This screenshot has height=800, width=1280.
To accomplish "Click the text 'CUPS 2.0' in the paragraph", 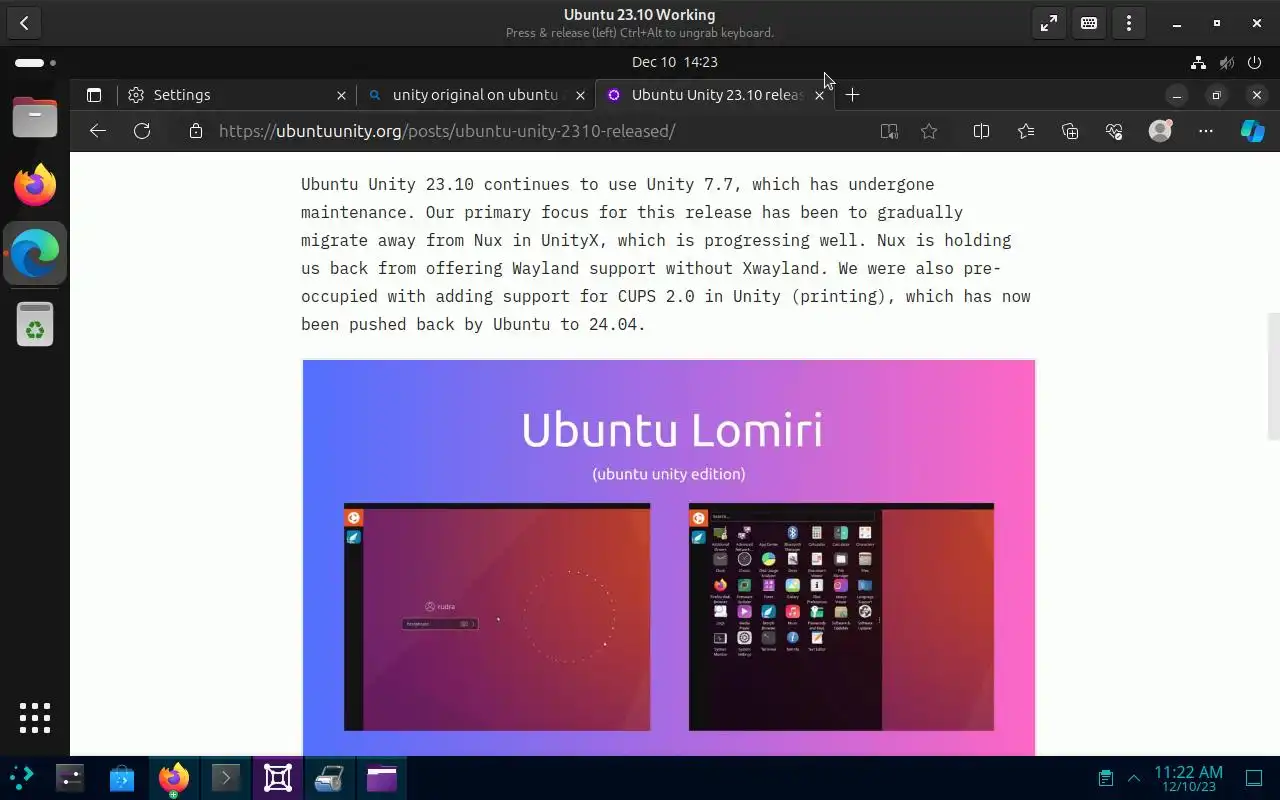I will click(x=656, y=296).
